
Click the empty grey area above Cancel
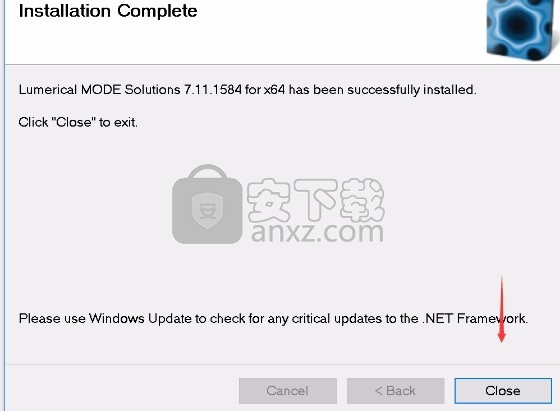coord(288,346)
